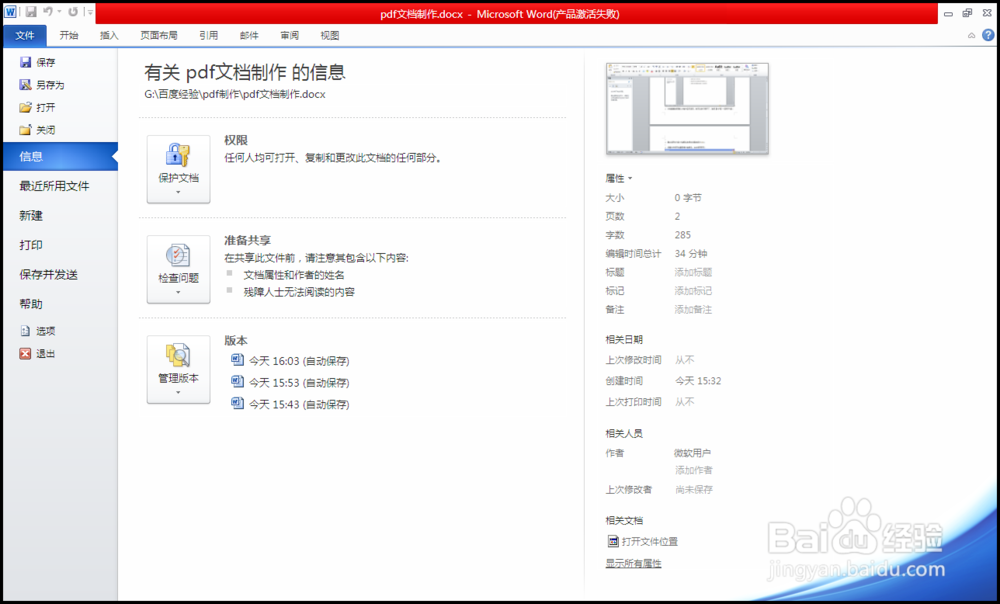
Task: Select the 信息 backstage section
Action: pyautogui.click(x=61, y=156)
